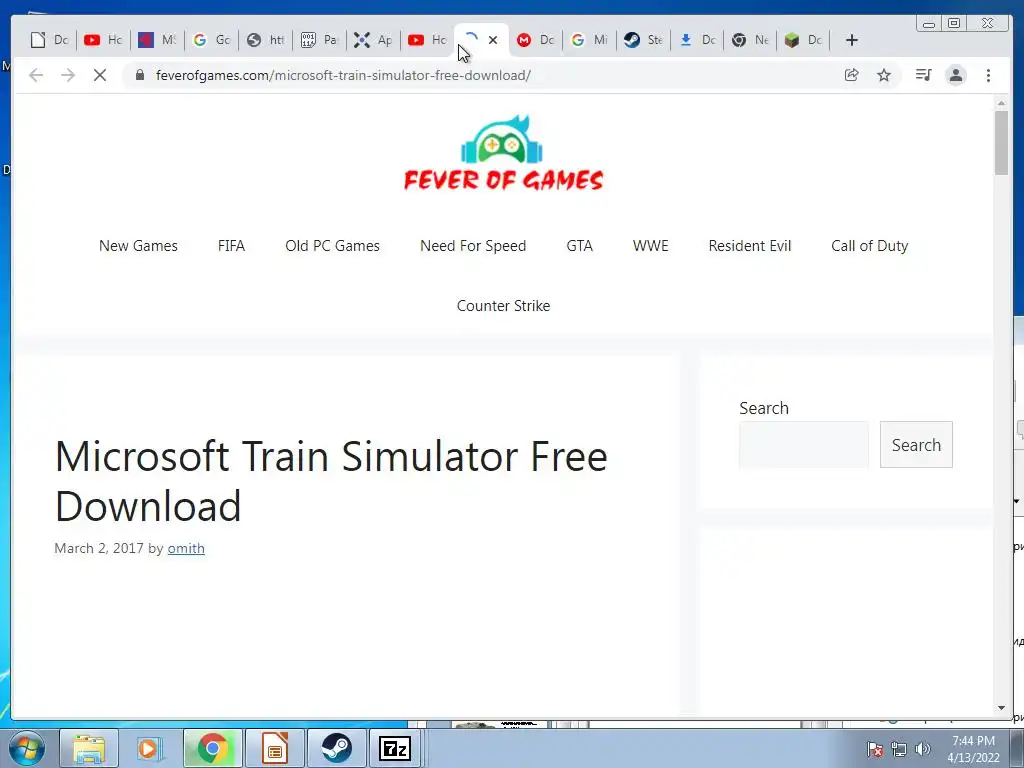The width and height of the screenshot is (1024, 768).
Task: Click the 'March 2, 2017' post date
Action: click(99, 548)
